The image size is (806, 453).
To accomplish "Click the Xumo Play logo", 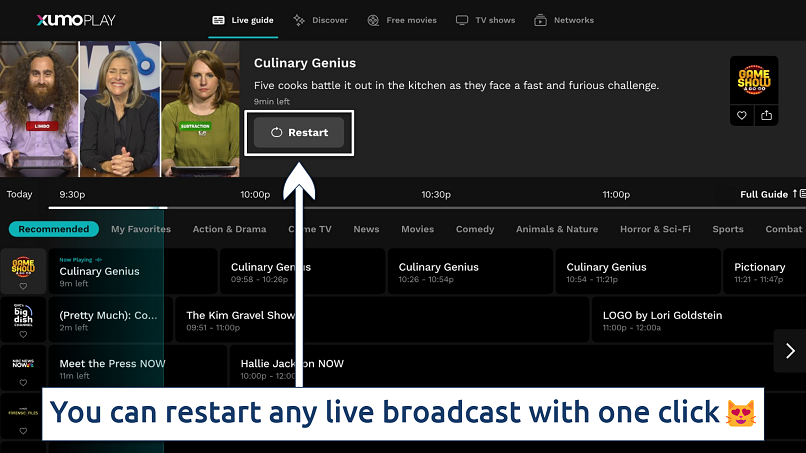I will (x=76, y=20).
